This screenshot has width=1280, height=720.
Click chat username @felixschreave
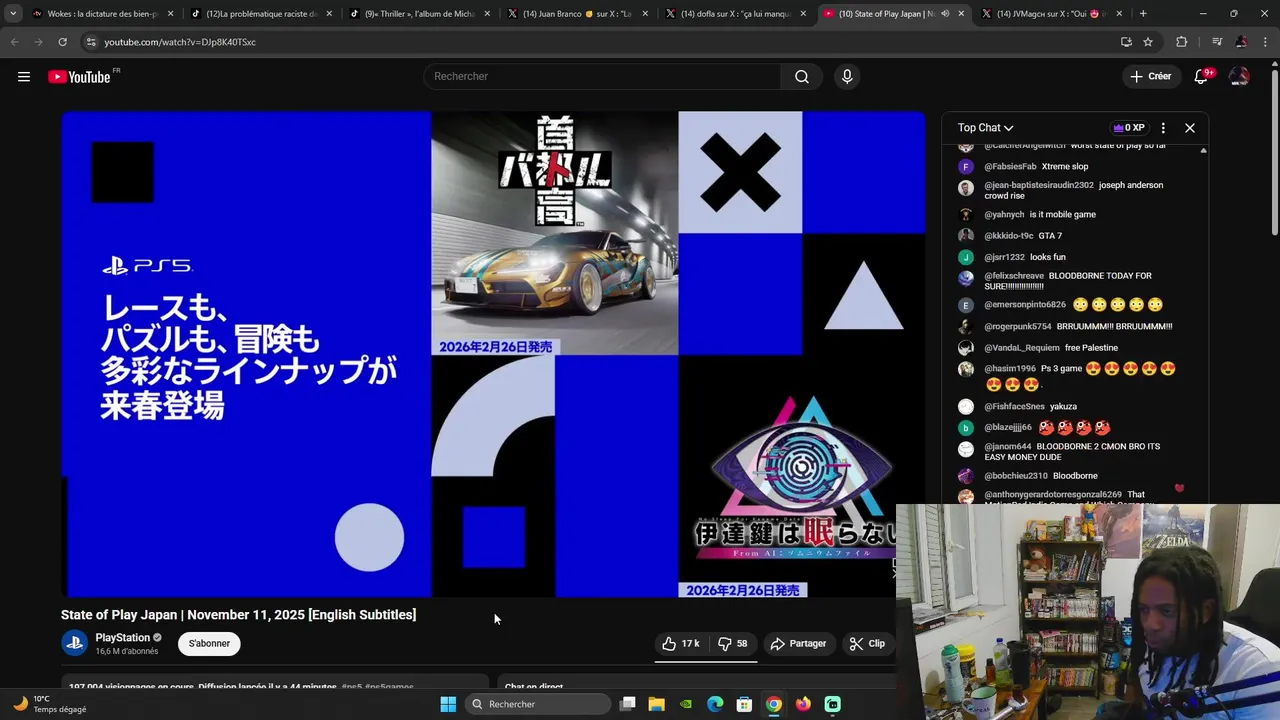tap(1013, 276)
